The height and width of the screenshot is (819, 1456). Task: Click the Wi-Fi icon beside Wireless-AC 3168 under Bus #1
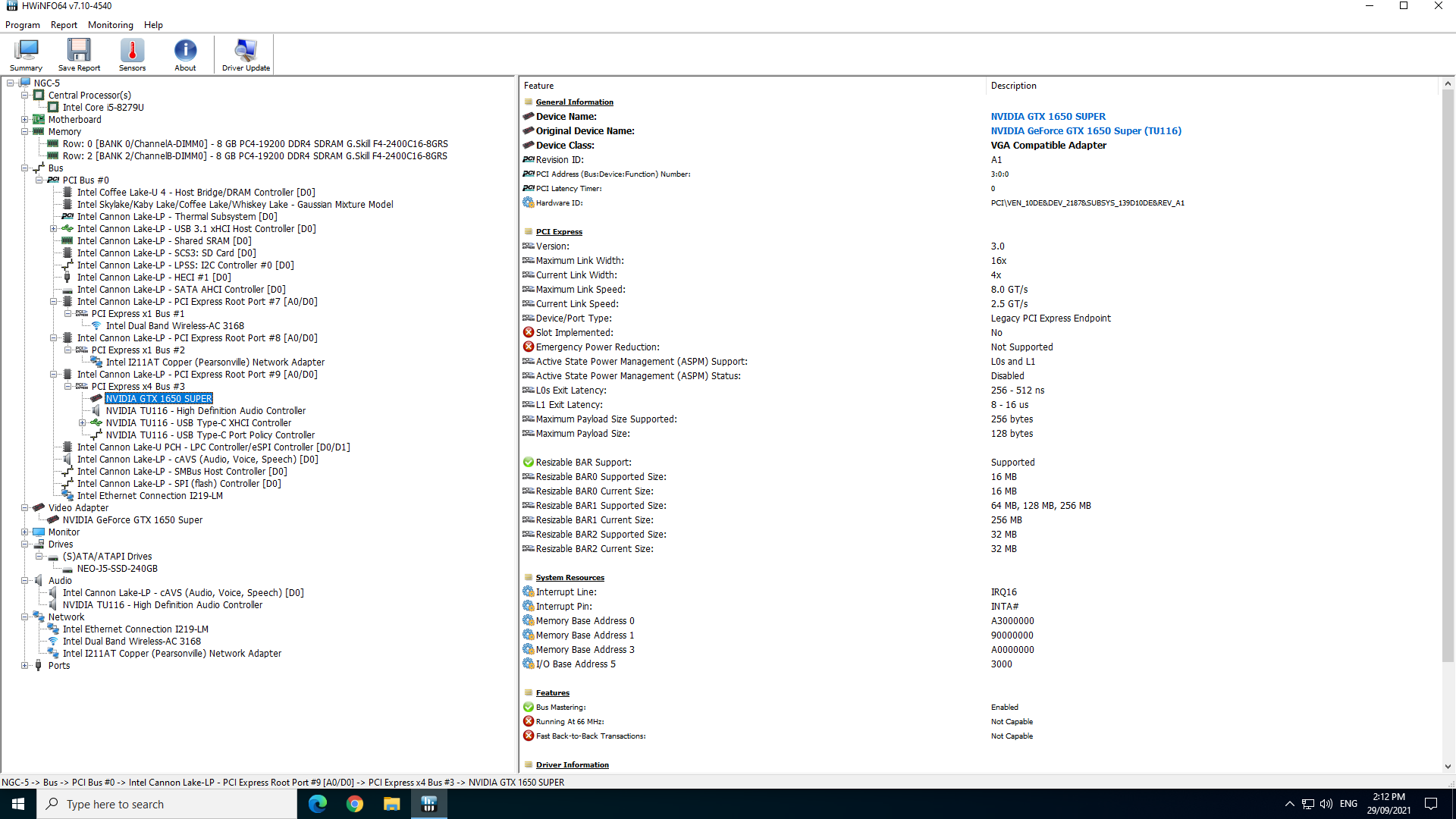96,325
